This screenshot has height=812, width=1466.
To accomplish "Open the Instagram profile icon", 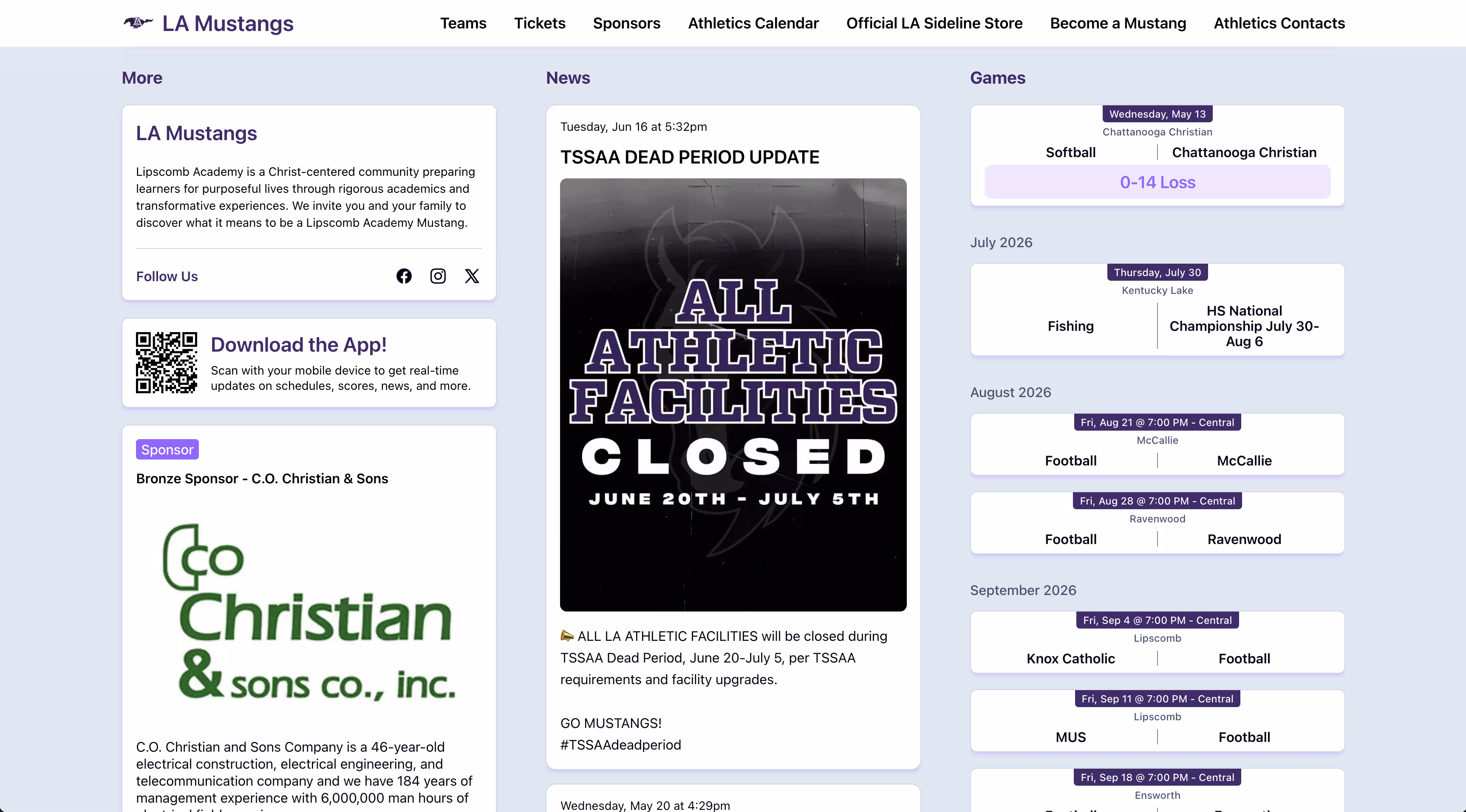I will 438,276.
